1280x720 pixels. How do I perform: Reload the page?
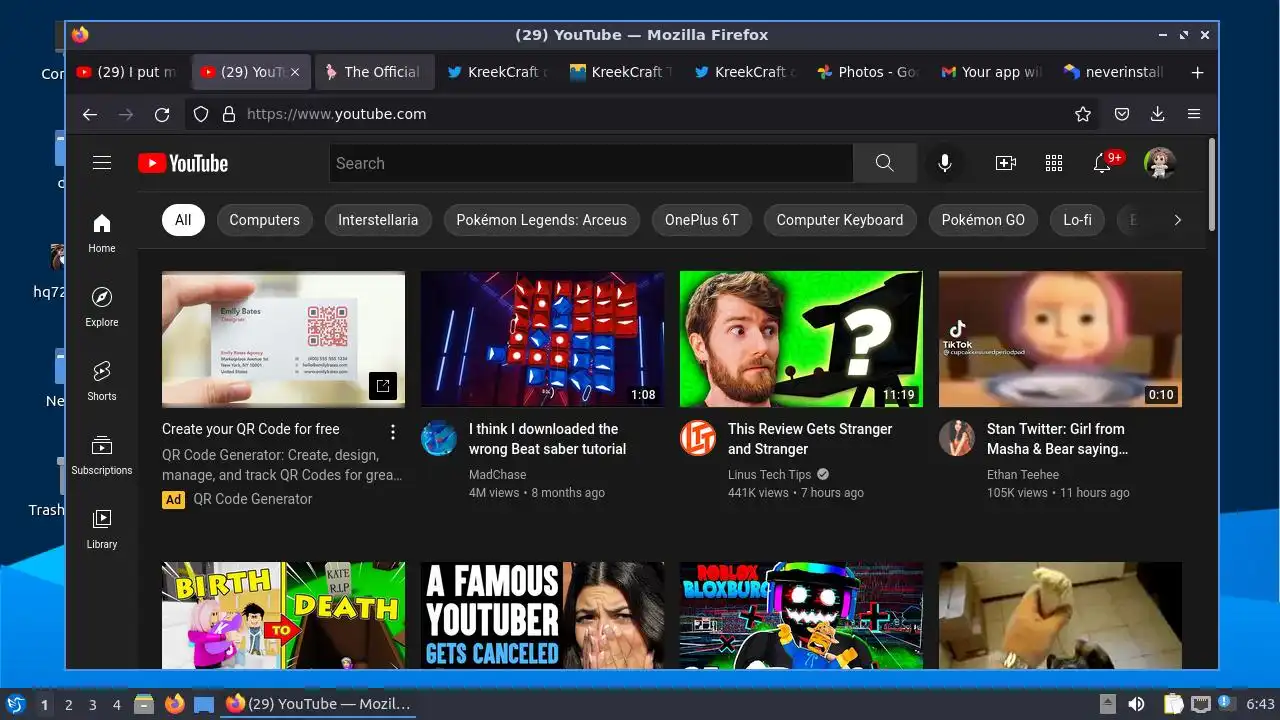[162, 114]
